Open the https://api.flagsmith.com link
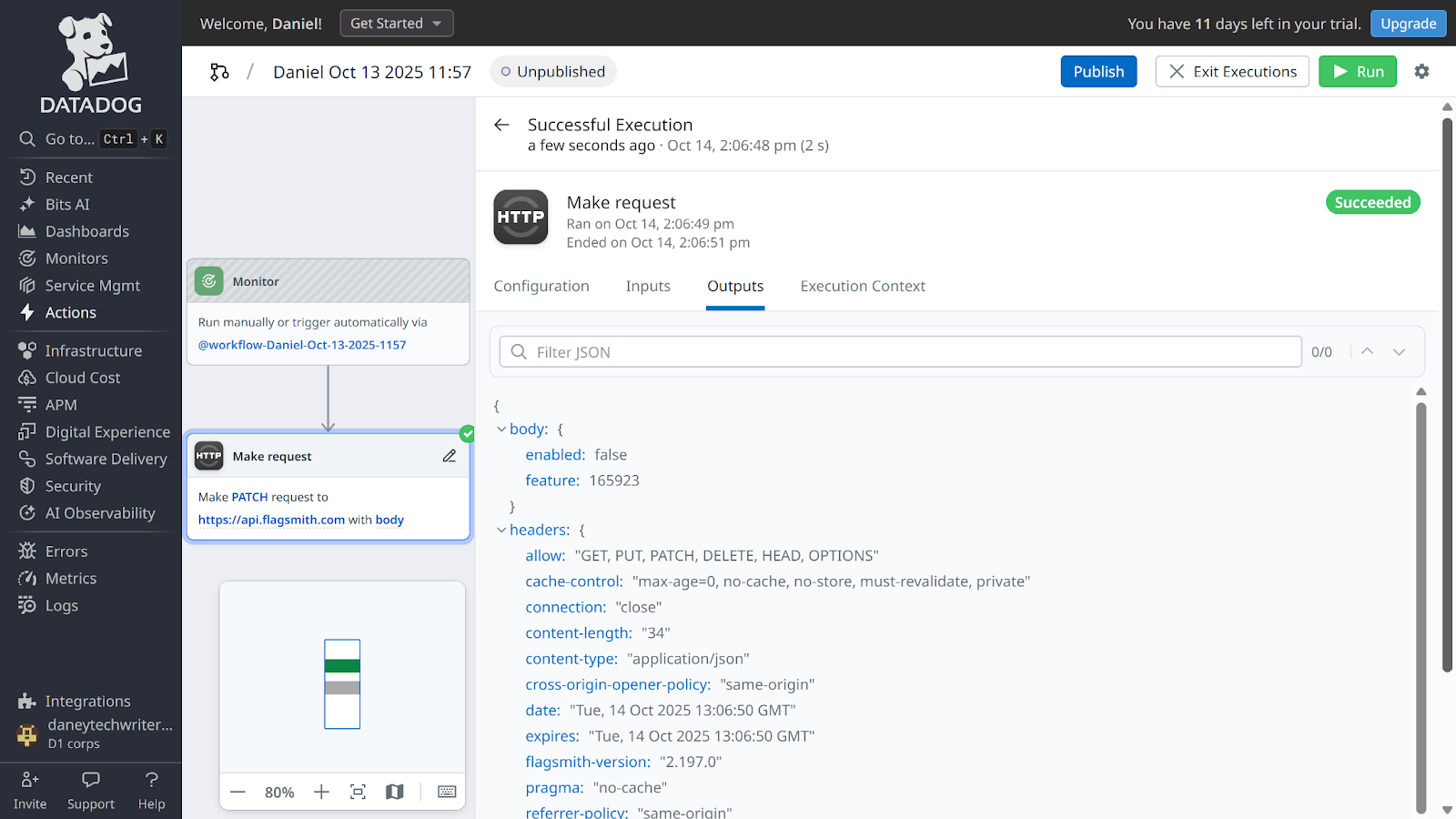The image size is (1456, 819). tap(271, 520)
